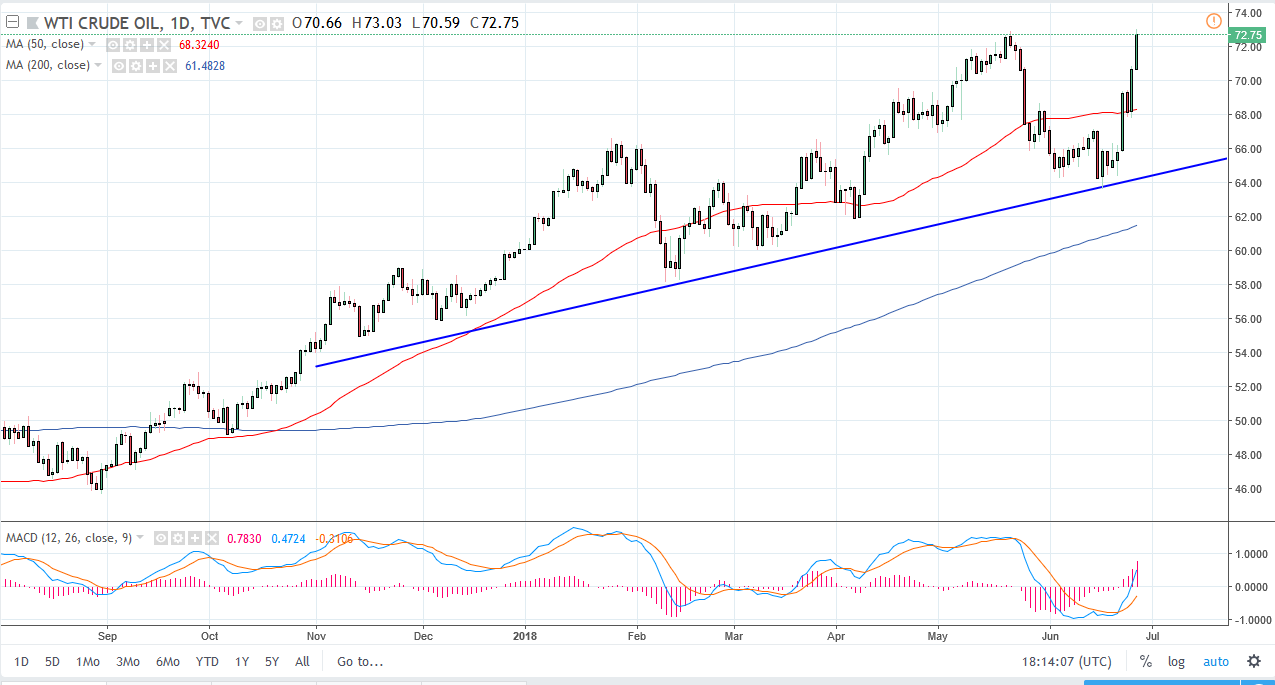The width and height of the screenshot is (1275, 685).
Task: Enable logarithmic scale via the log button
Action: click(1176, 661)
